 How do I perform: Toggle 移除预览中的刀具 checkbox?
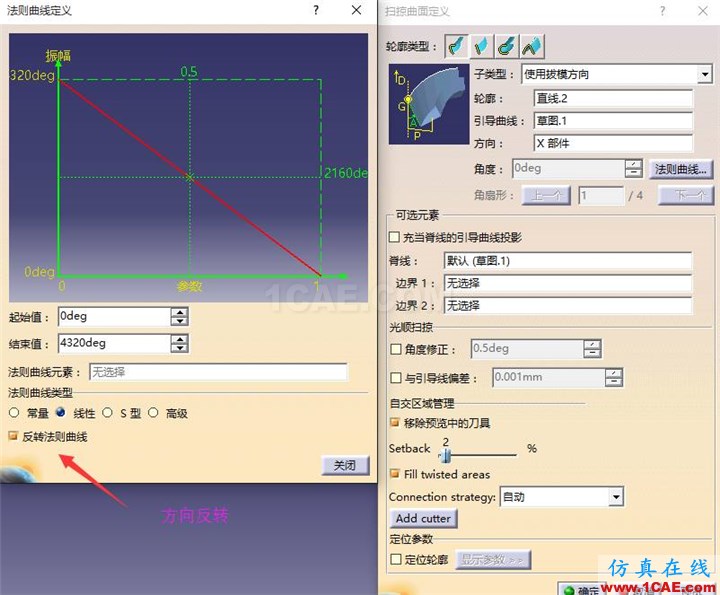394,422
